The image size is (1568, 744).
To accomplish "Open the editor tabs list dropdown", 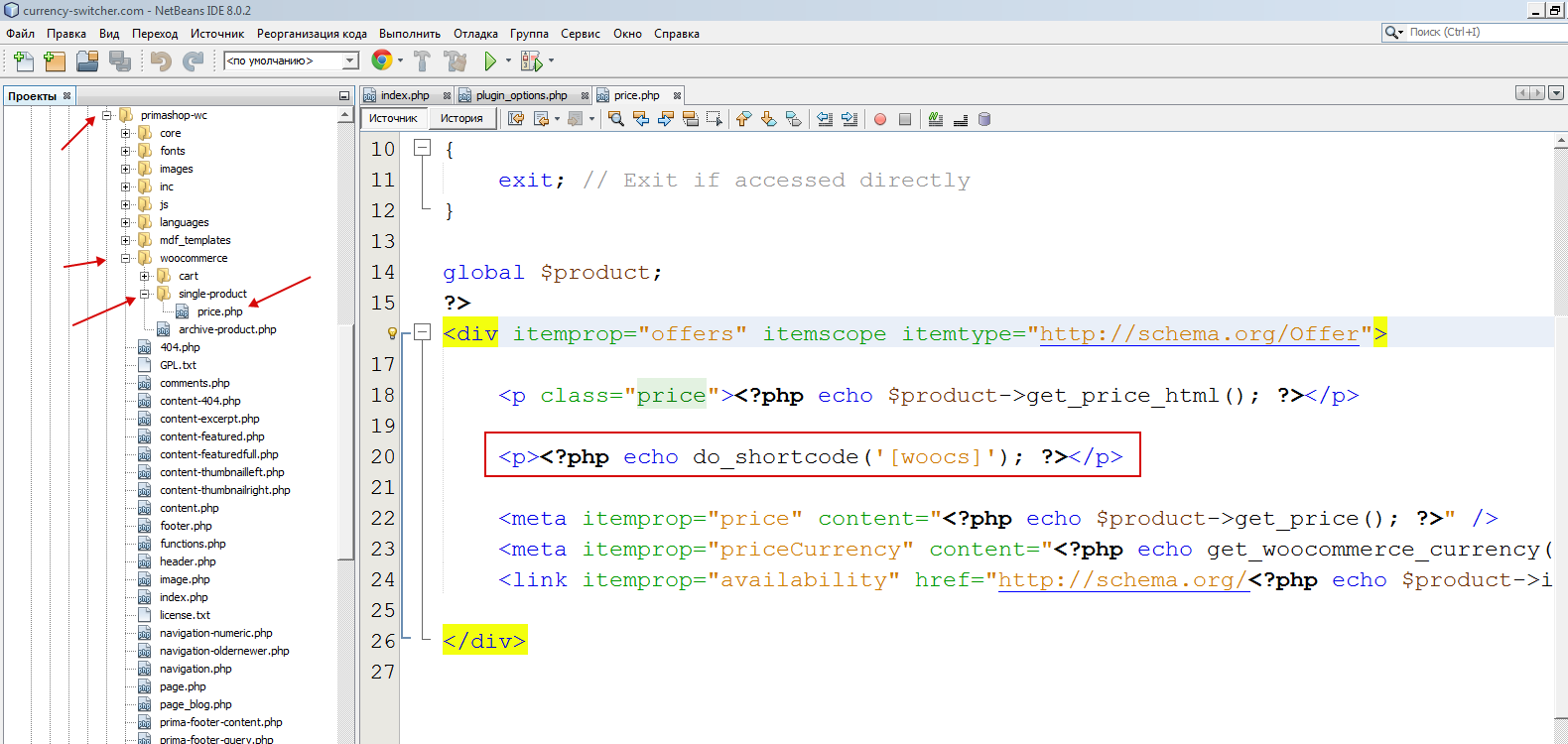I will (1556, 92).
